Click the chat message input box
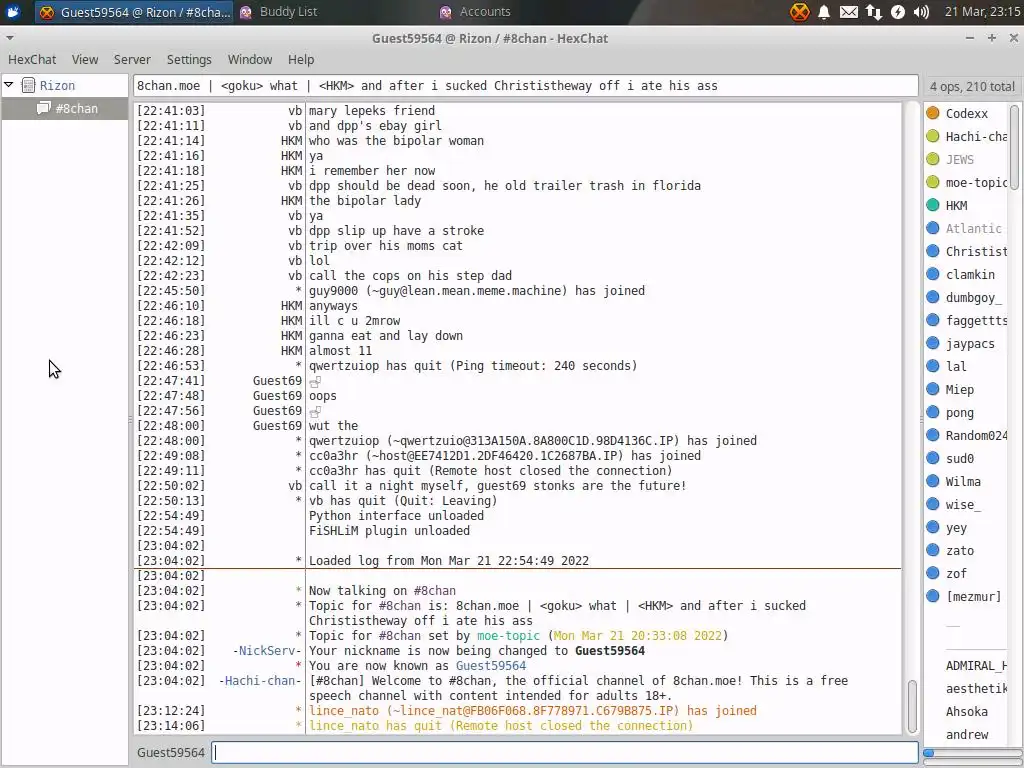 pyautogui.click(x=565, y=752)
